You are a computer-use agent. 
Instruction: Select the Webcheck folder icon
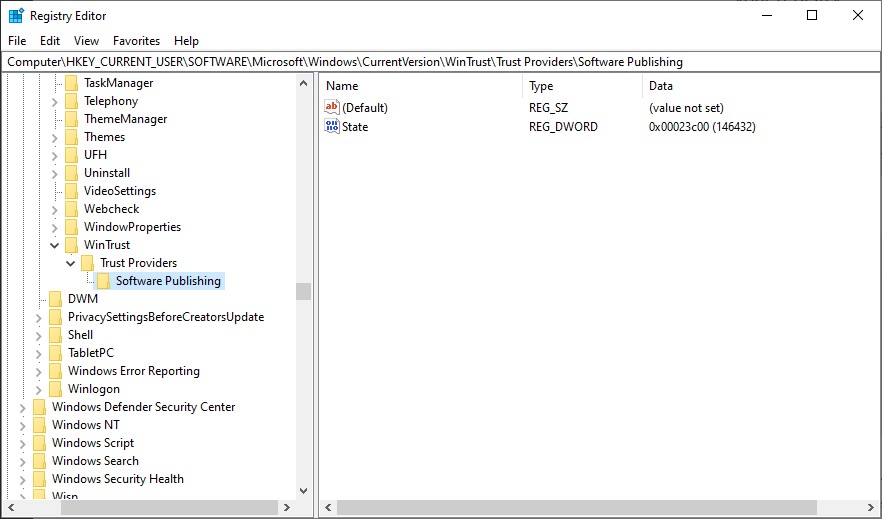(71, 209)
